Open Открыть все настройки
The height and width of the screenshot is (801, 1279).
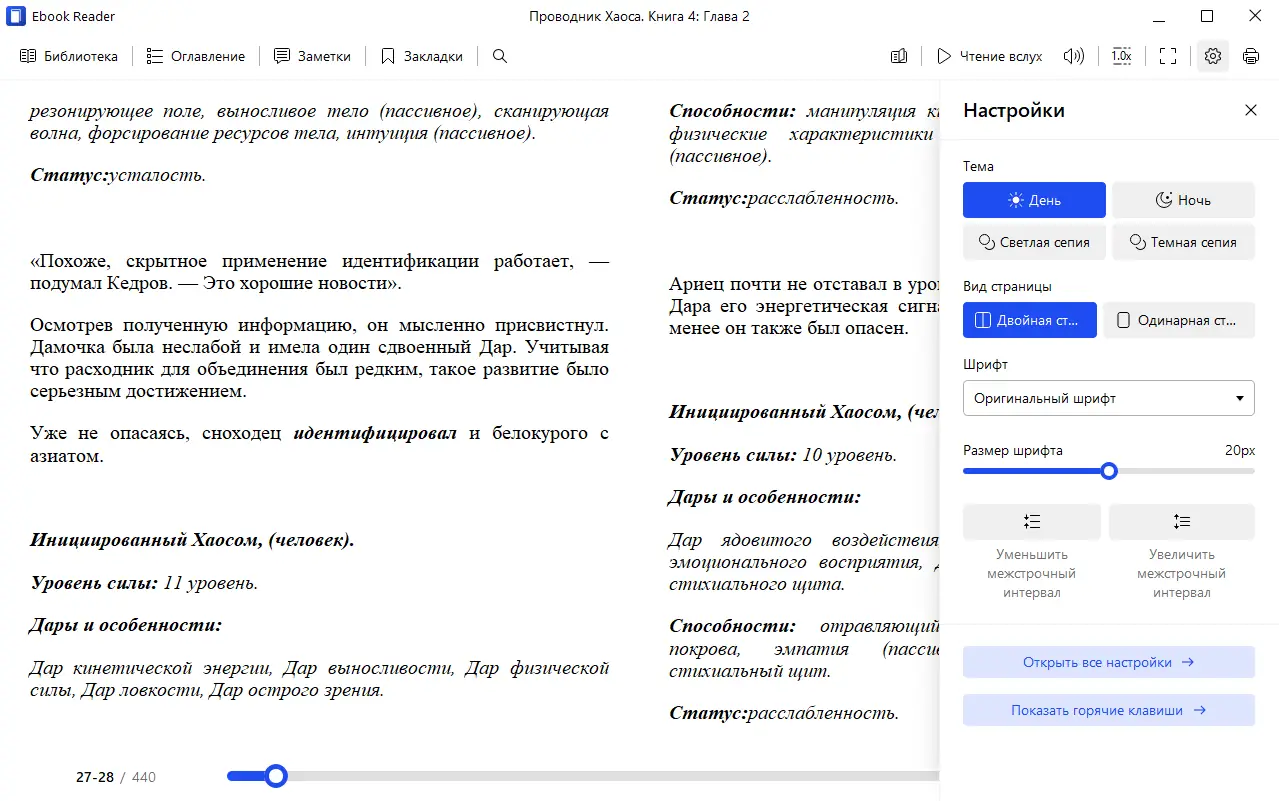coord(1108,661)
